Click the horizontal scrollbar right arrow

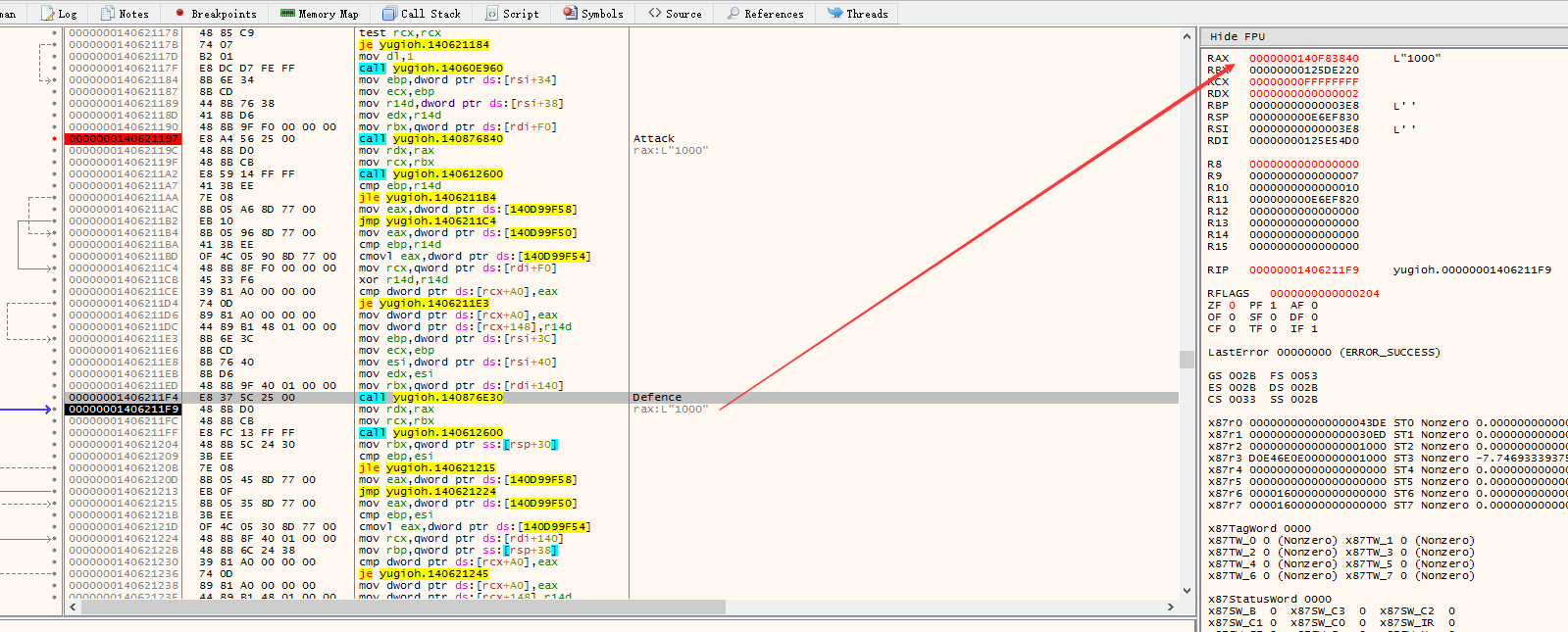coord(1171,608)
